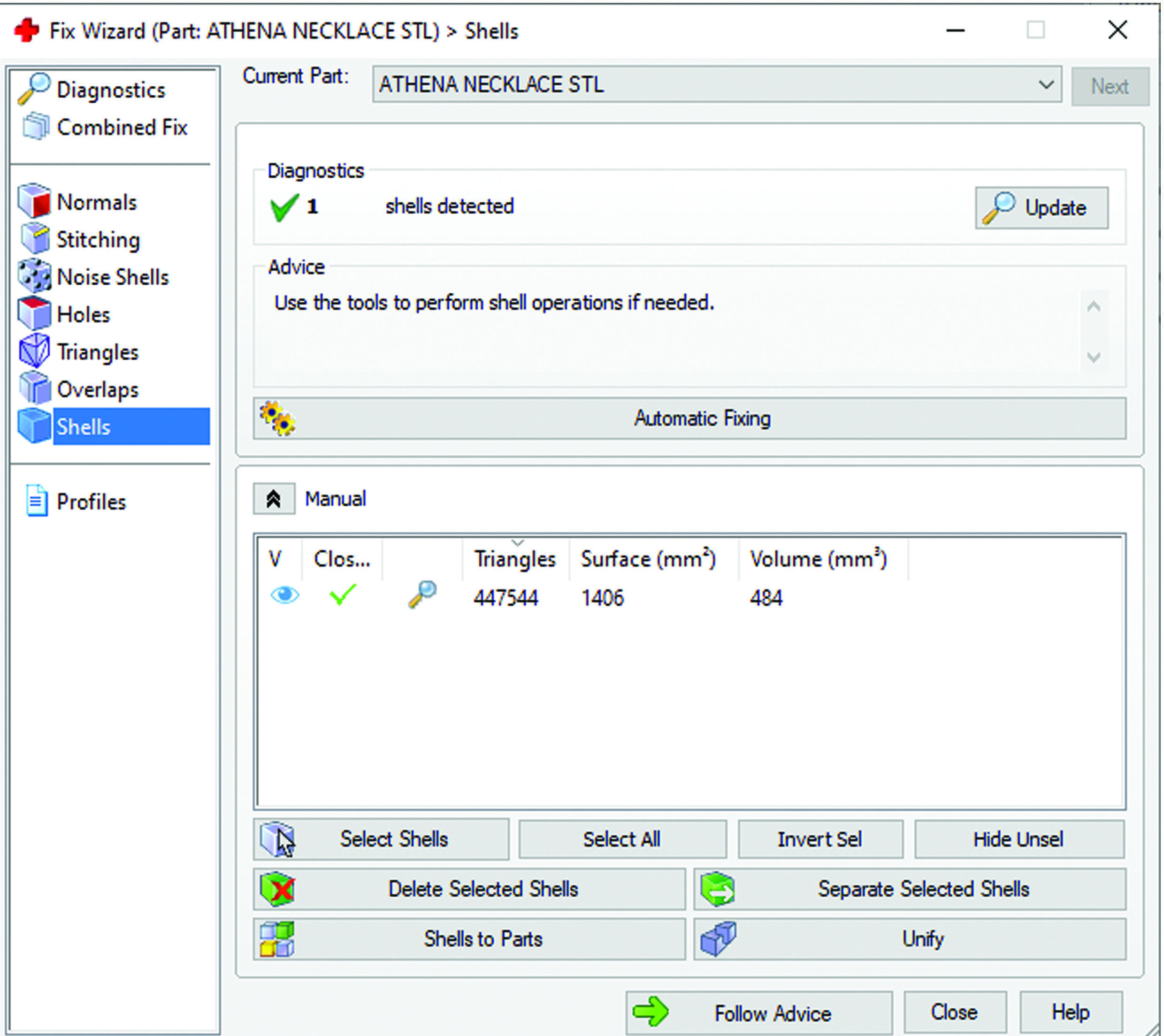Click the Combined Fix icon

coord(35,126)
